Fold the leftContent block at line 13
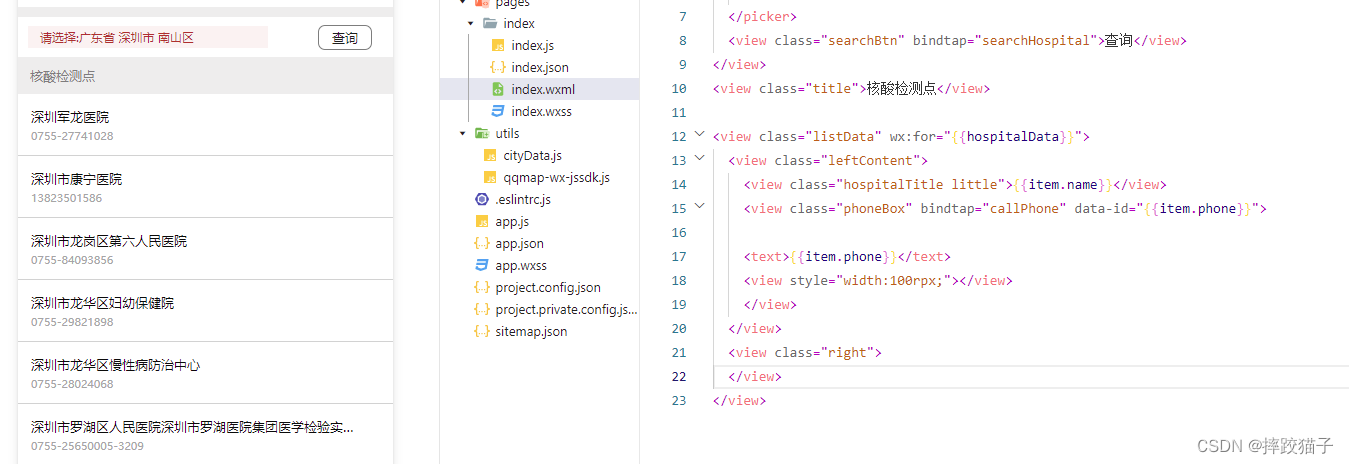This screenshot has height=464, width=1349. [700, 158]
